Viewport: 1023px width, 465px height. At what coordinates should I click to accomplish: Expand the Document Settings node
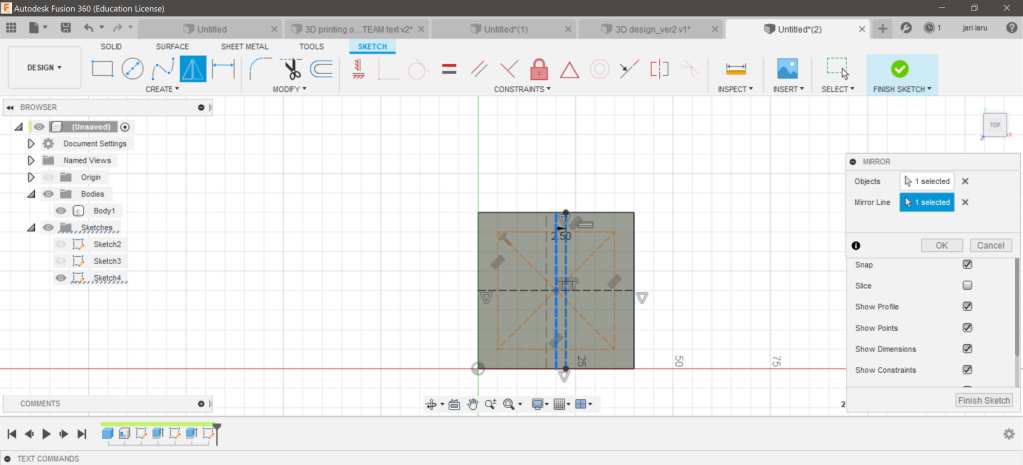(x=31, y=143)
